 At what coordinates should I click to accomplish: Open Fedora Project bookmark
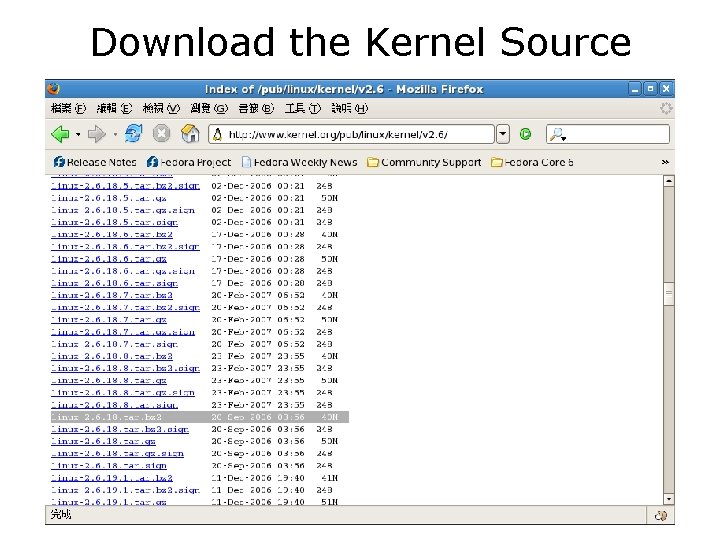[189, 162]
